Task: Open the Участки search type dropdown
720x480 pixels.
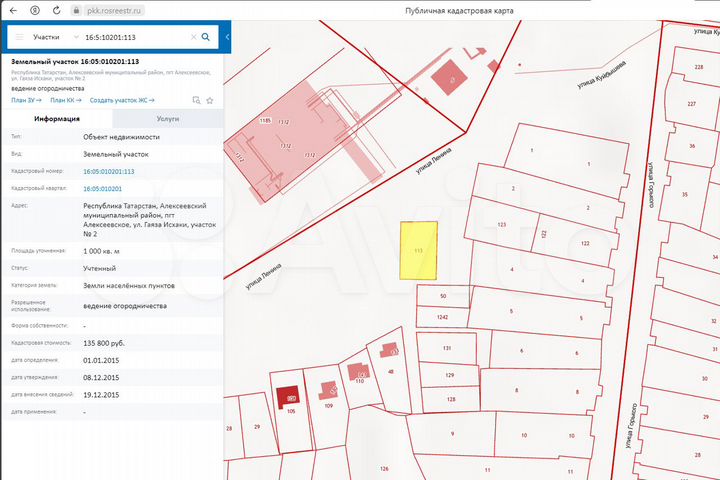Action: 50,37
